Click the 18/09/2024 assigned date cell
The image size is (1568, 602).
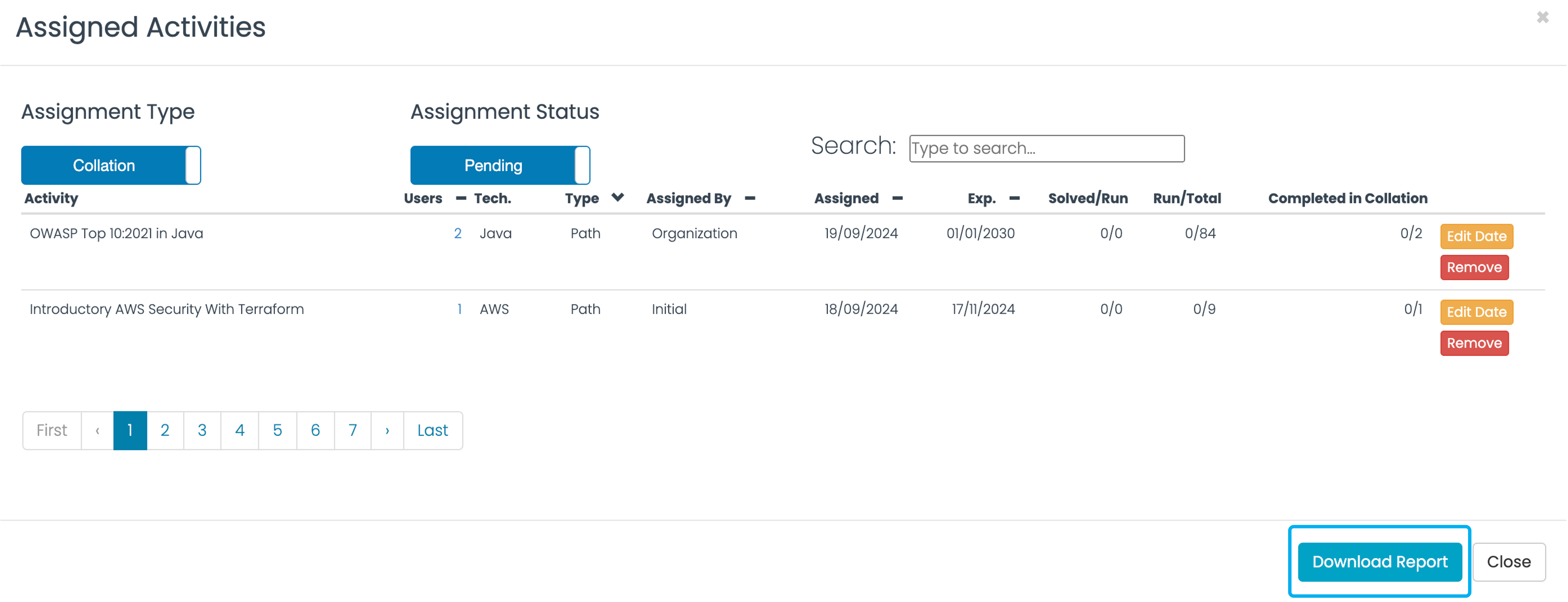861,309
